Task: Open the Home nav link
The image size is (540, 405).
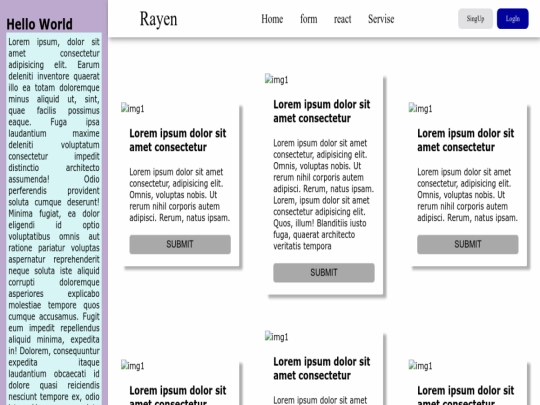Action: (272, 19)
